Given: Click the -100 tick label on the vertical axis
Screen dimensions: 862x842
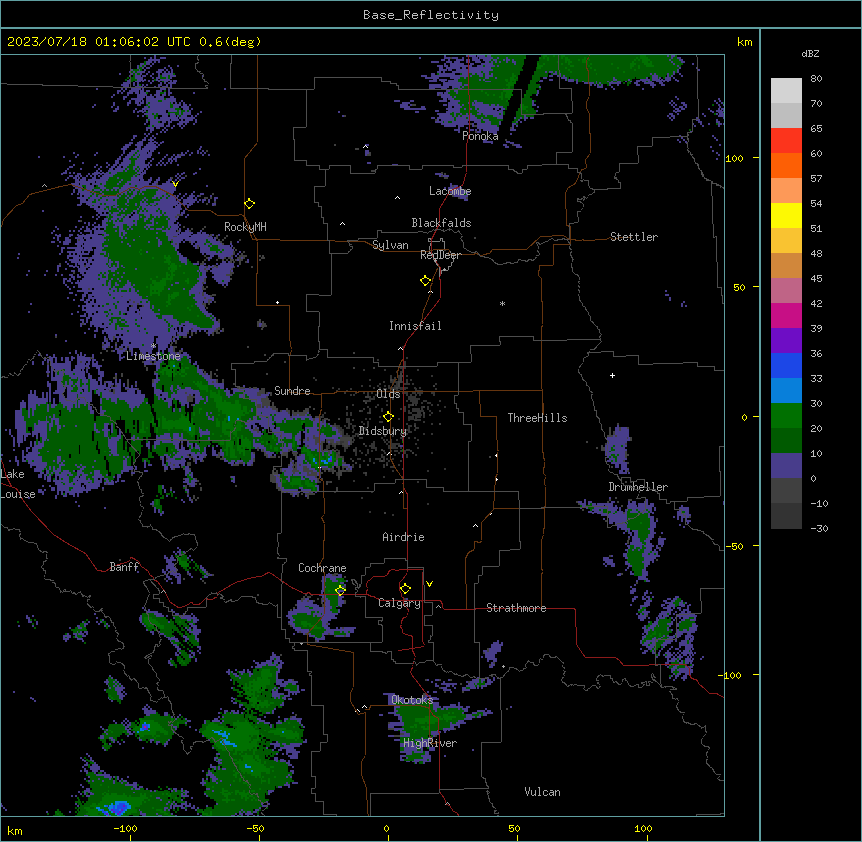Looking at the screenshot, I should tap(730, 675).
